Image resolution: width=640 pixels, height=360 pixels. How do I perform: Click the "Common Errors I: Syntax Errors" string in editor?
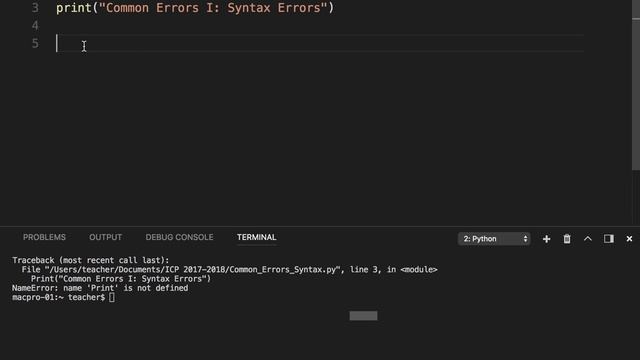pos(213,8)
